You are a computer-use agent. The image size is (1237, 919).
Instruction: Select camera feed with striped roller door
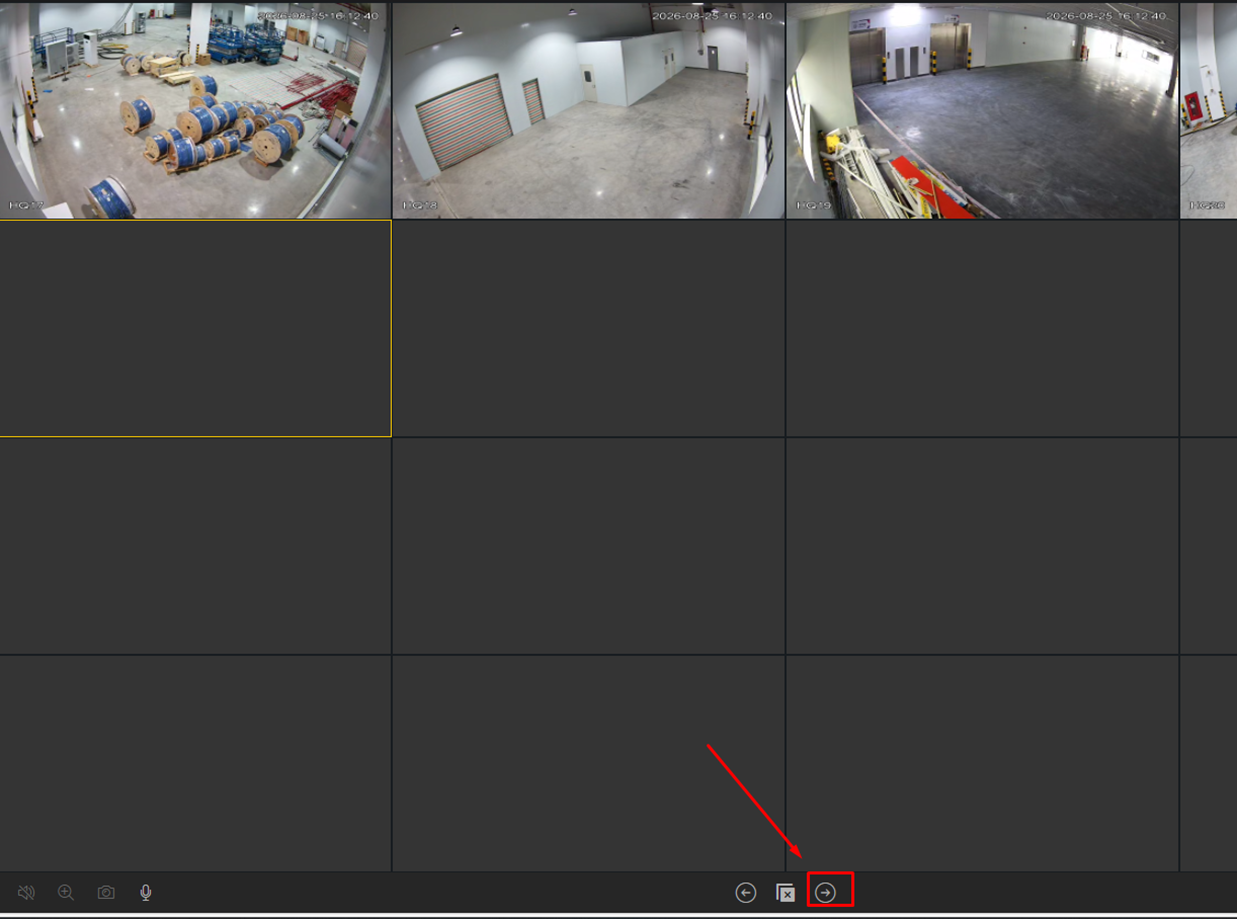[x=588, y=110]
